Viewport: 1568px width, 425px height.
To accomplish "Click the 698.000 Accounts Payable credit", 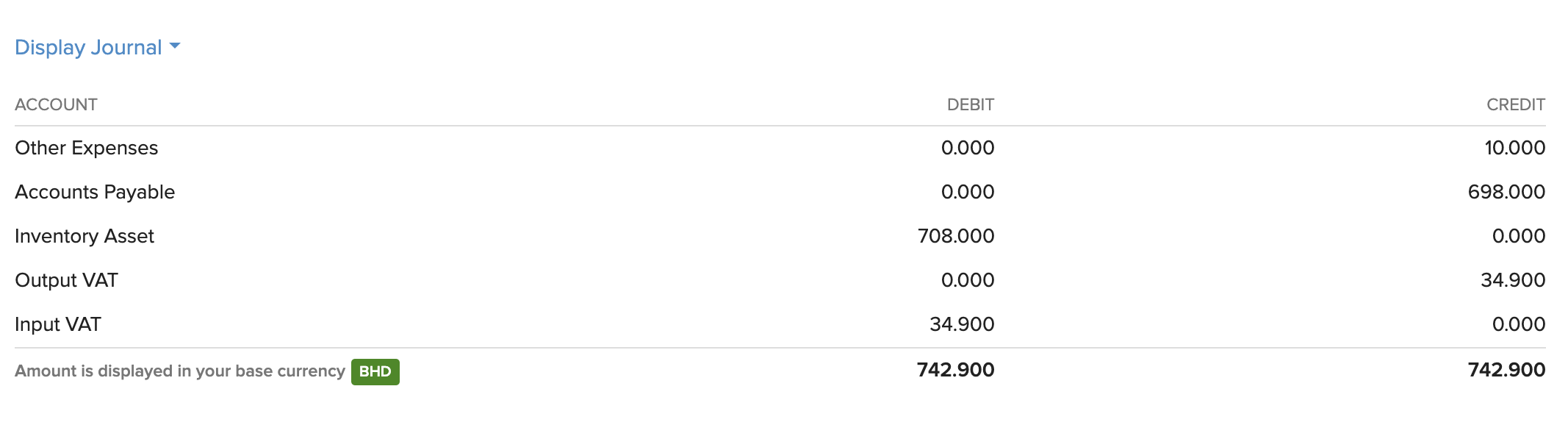I will (1506, 192).
